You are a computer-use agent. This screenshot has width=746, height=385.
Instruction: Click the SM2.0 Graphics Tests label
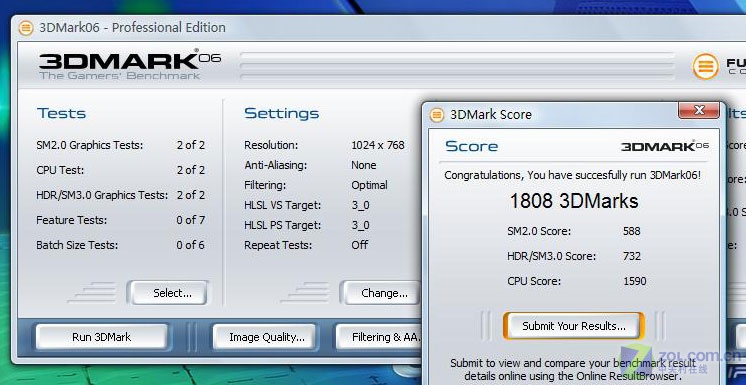point(89,145)
